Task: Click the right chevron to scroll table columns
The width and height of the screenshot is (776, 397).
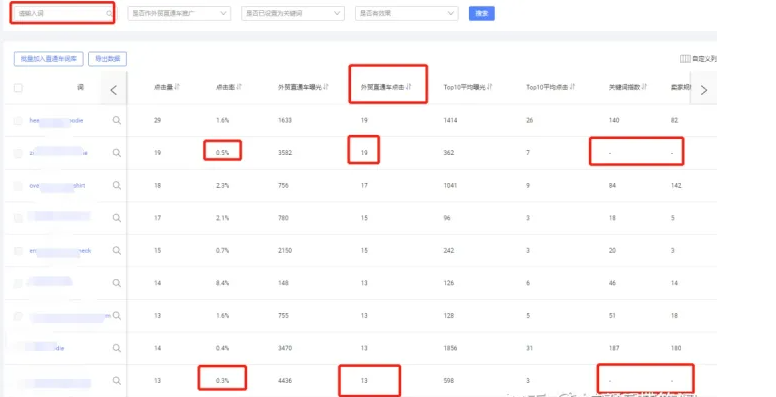Action: click(x=704, y=90)
